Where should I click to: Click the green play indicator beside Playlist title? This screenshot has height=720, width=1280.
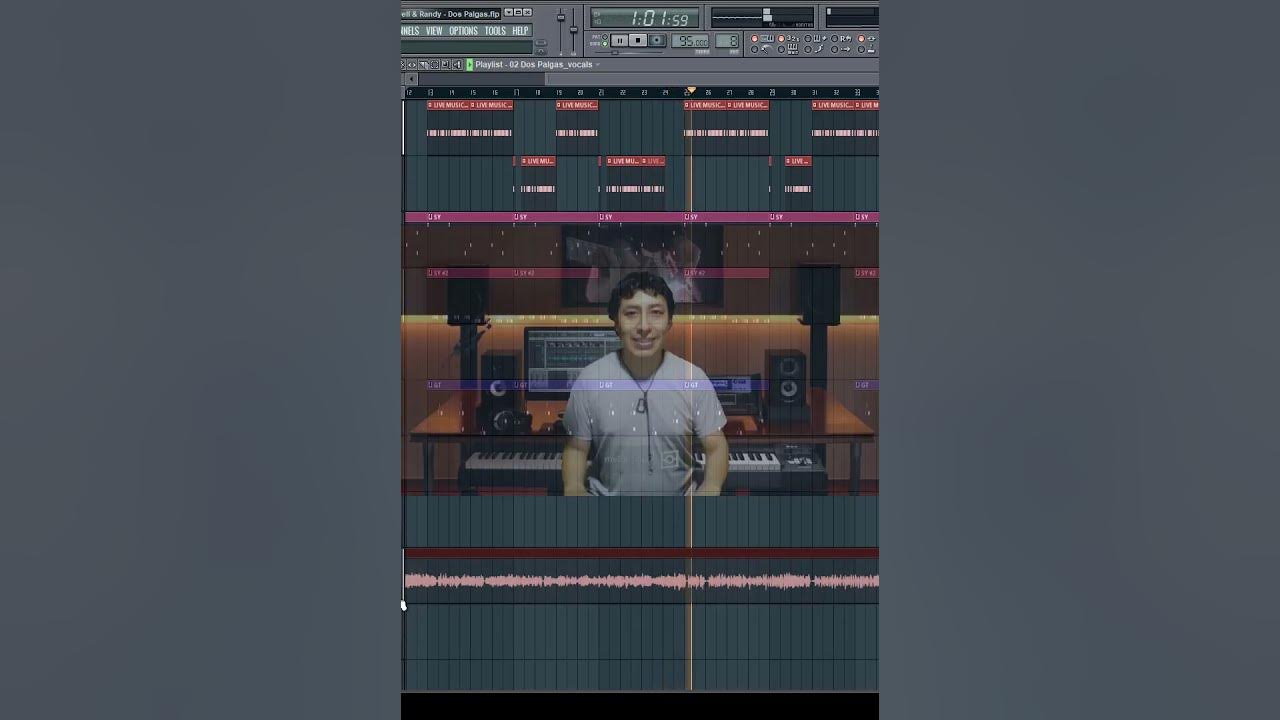pos(470,65)
